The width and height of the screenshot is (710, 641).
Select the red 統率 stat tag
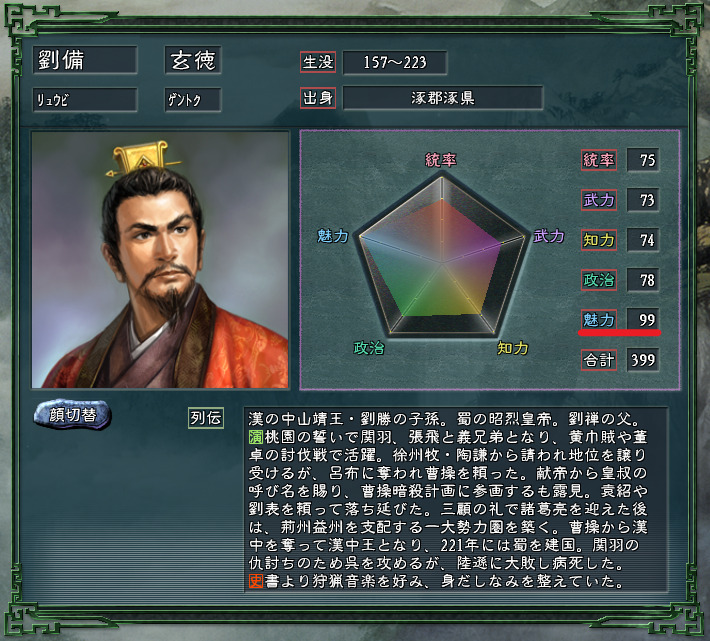click(599, 160)
